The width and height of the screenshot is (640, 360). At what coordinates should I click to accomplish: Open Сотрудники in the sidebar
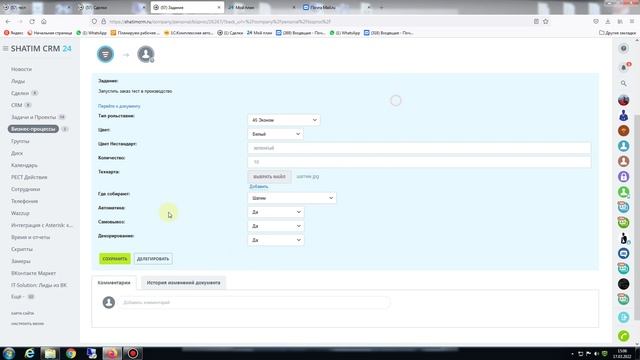[x=25, y=189]
